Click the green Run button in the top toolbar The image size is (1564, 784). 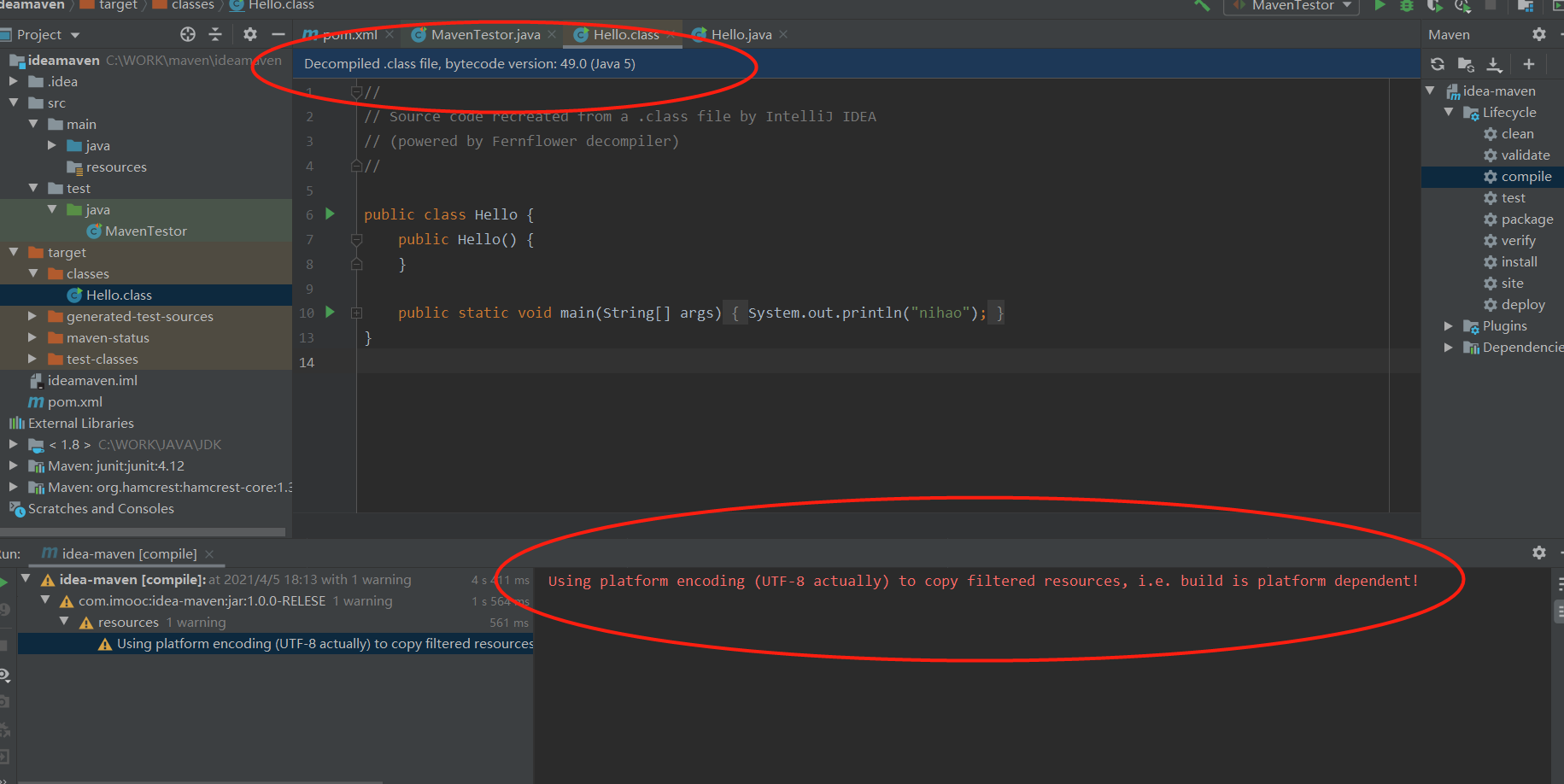tap(1379, 5)
